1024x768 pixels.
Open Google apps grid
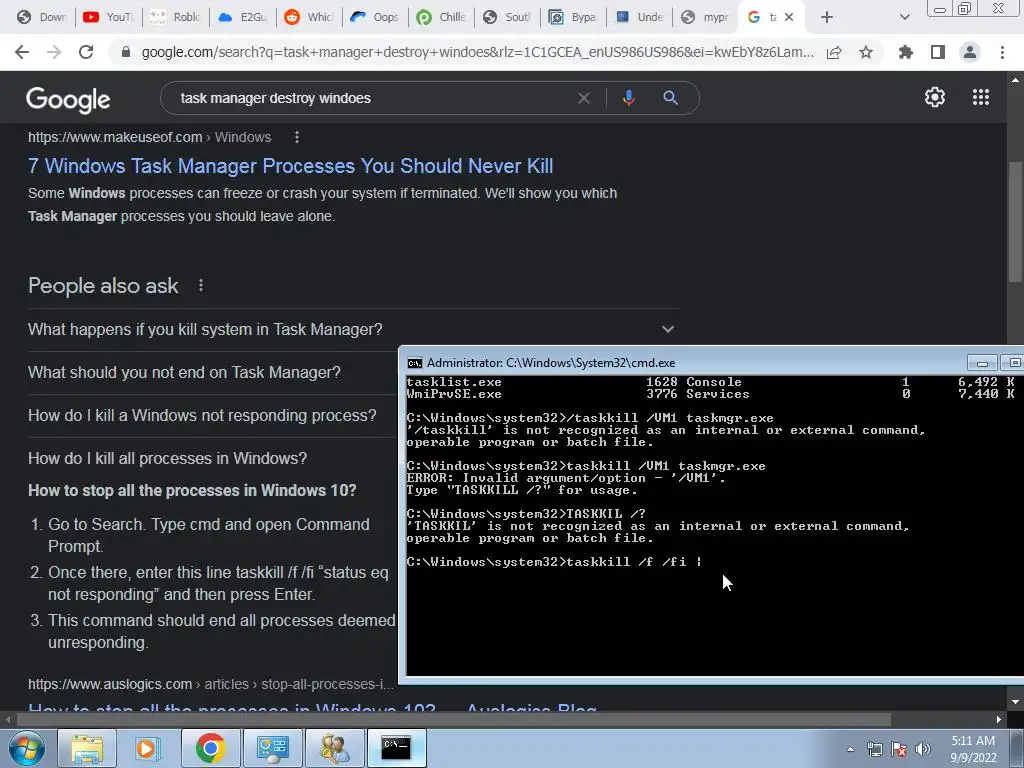(x=981, y=97)
